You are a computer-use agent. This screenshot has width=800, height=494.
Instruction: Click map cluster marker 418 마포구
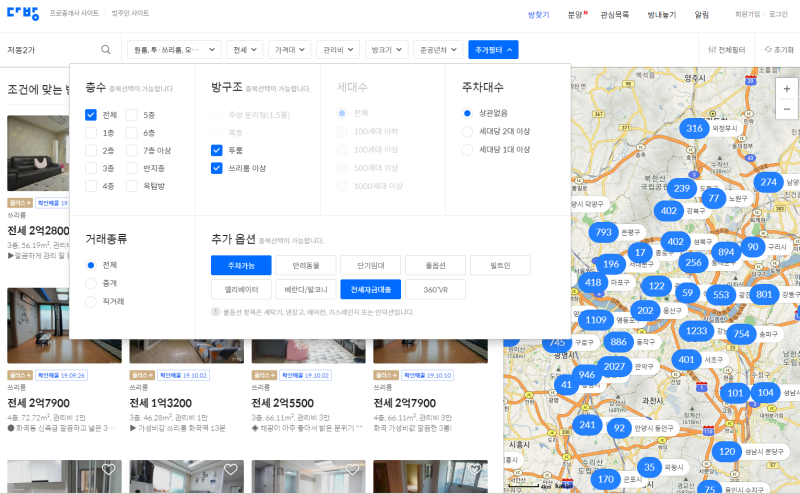(593, 282)
